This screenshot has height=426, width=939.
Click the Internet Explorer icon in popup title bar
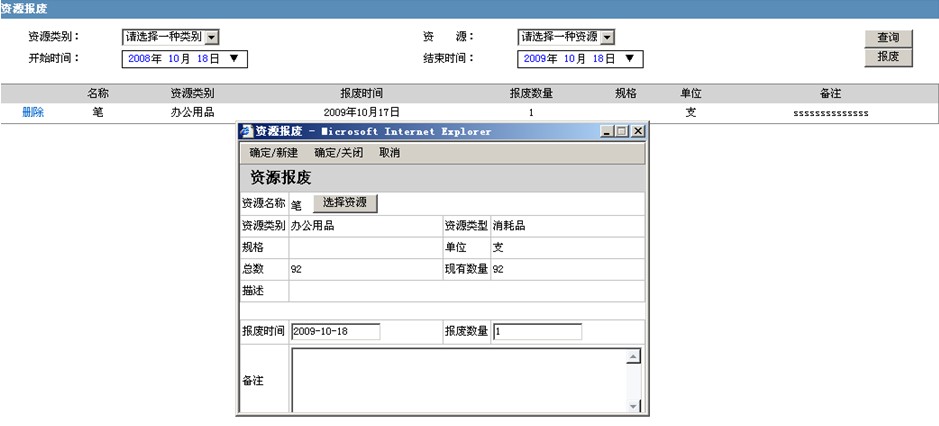click(246, 131)
